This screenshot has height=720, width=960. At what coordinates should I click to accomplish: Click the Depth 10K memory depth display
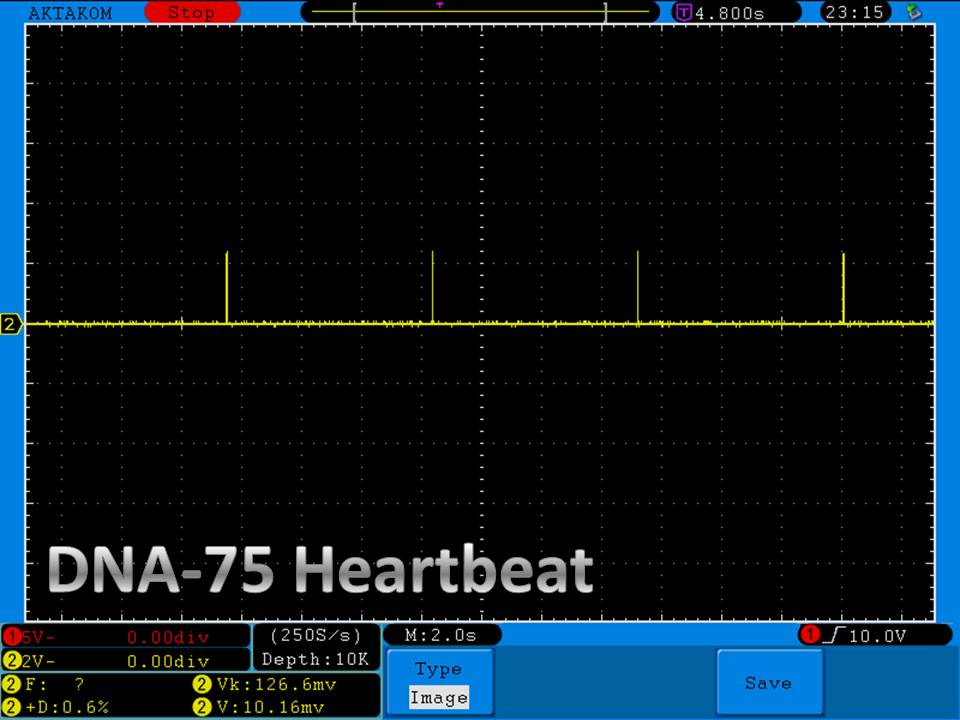click(x=315, y=660)
